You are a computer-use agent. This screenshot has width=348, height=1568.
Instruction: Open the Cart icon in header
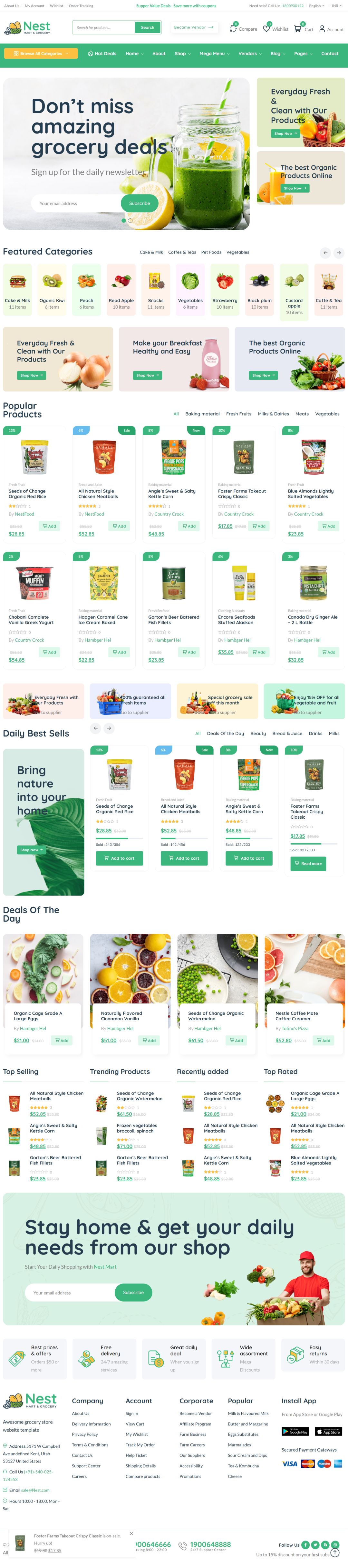pyautogui.click(x=297, y=29)
